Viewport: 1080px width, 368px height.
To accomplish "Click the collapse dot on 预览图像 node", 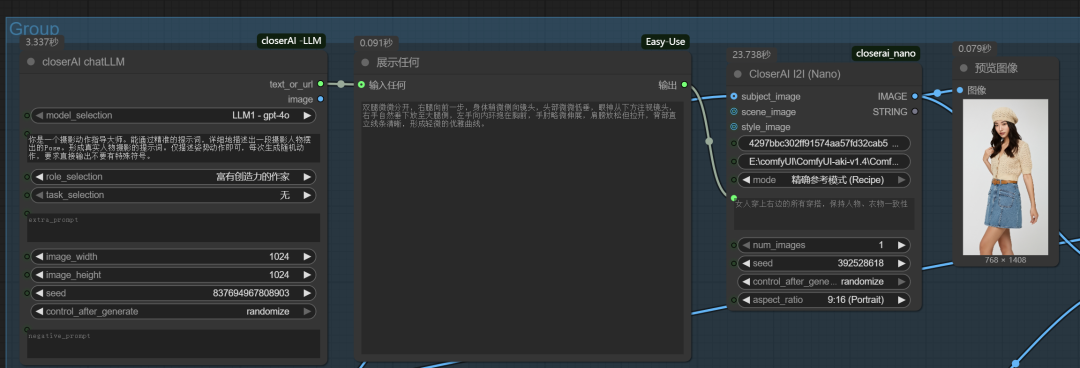I will [x=964, y=68].
